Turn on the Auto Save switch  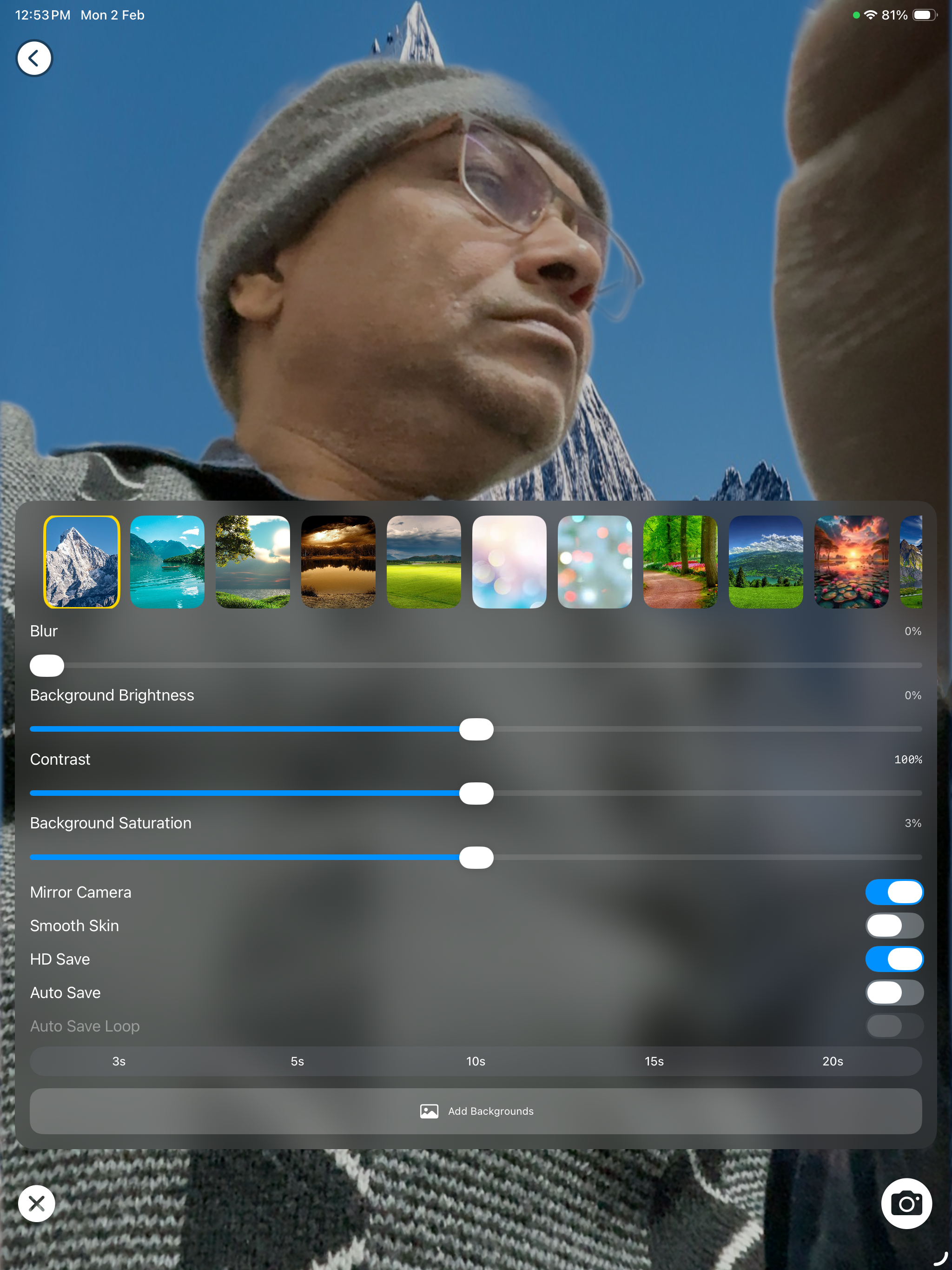tap(894, 992)
